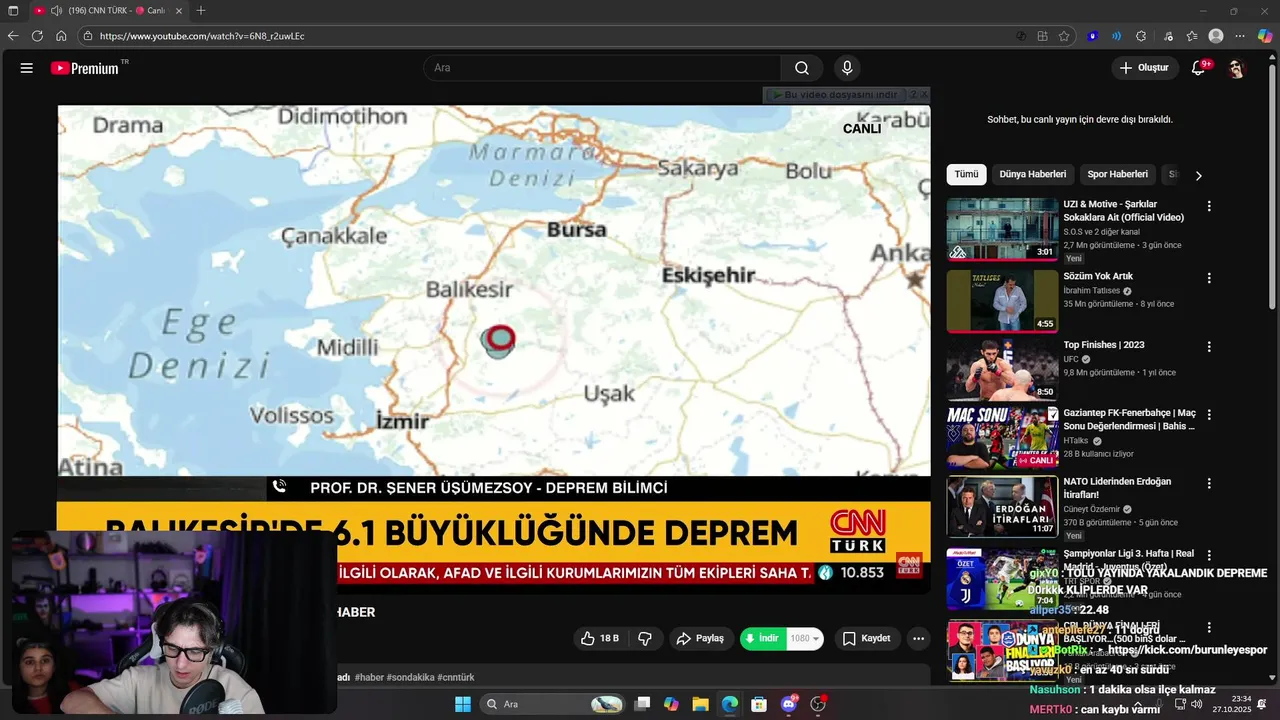
Task: Click the 'İbrahim Tatlıses' channel name
Action: [x=1092, y=291]
